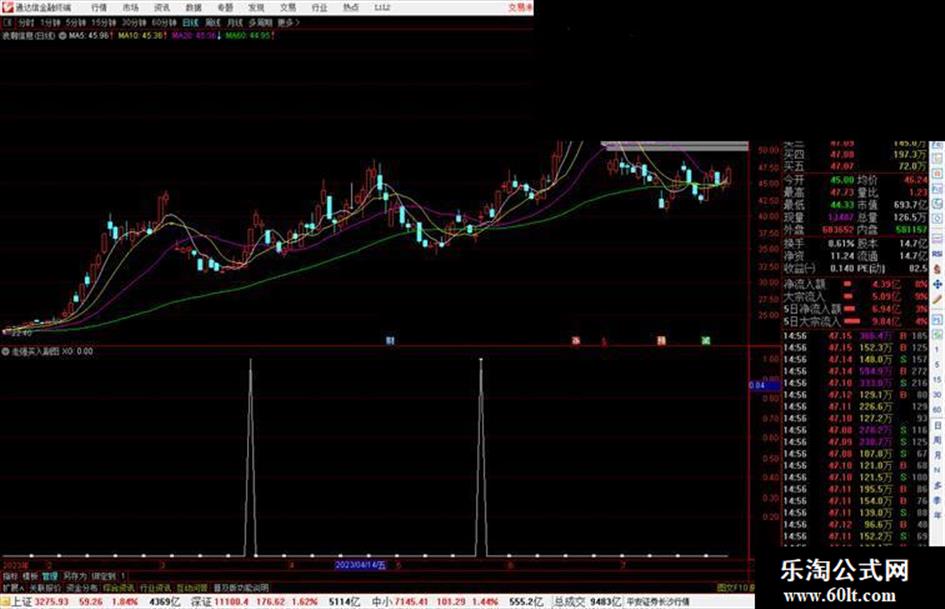The image size is (945, 609).
Task: Select the 多周期 multi-period tab
Action: point(260,22)
